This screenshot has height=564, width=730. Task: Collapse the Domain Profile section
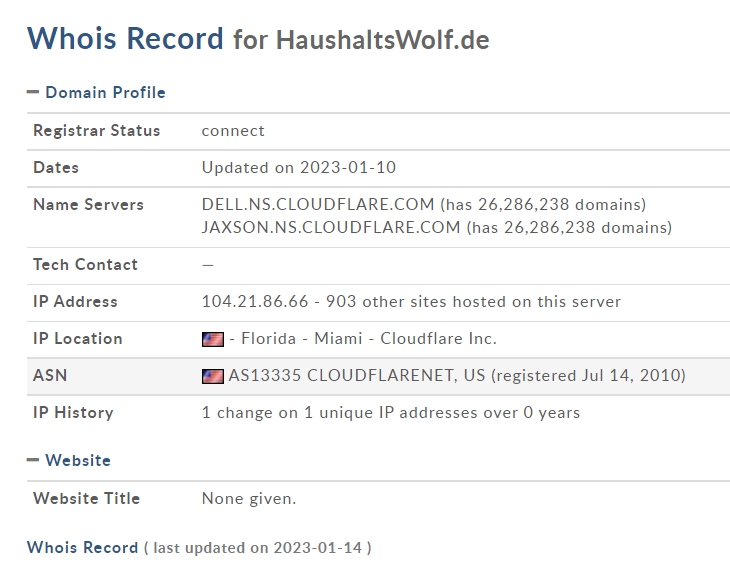pos(33,92)
